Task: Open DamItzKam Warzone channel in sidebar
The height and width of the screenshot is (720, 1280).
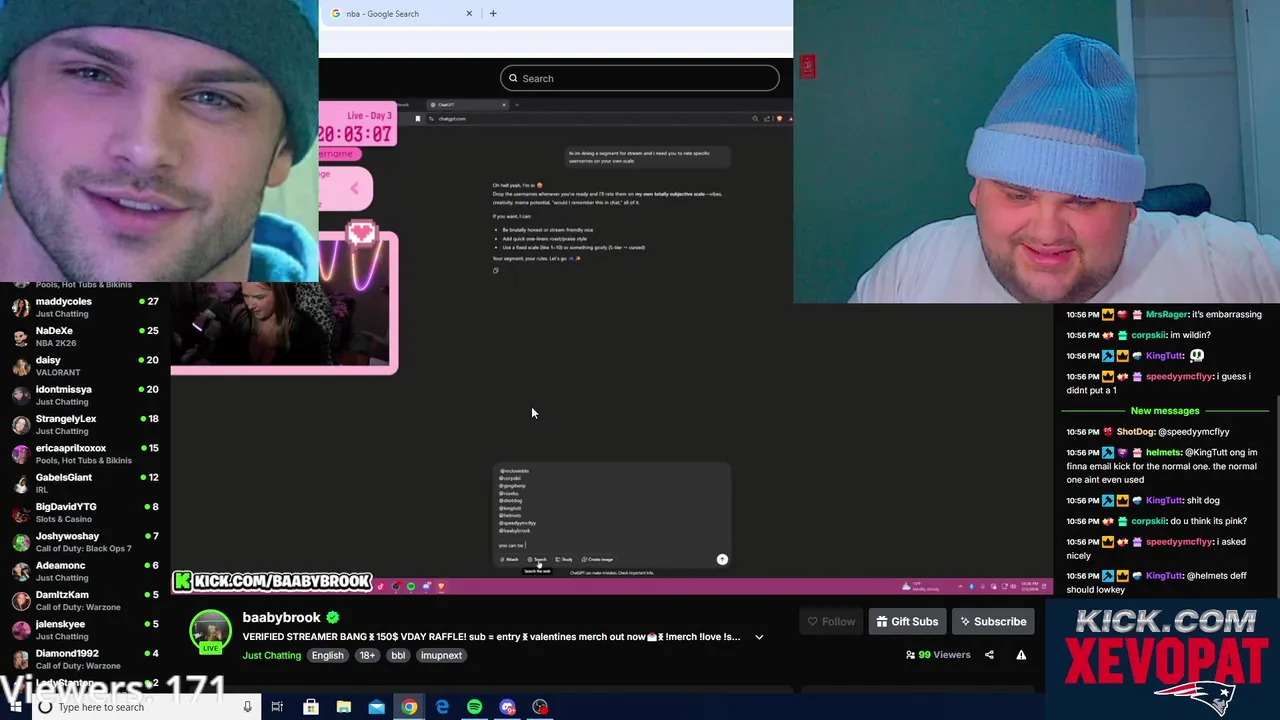Action: click(85, 600)
